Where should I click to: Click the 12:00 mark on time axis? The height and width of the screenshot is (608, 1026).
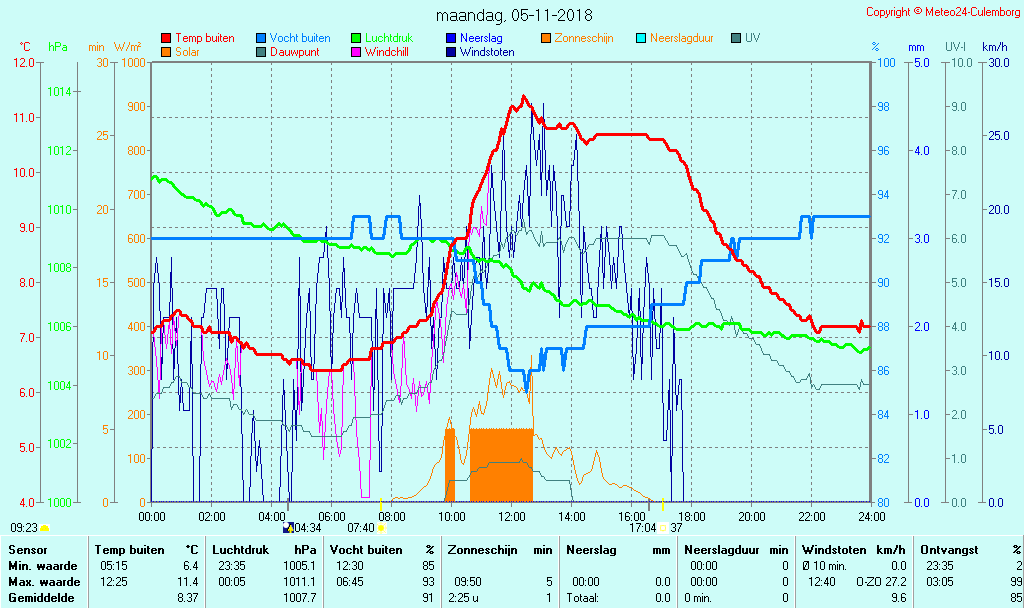(x=512, y=516)
